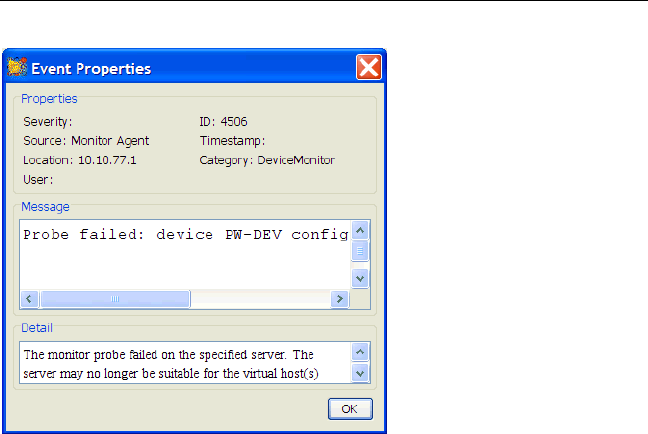The height and width of the screenshot is (434, 648).
Task: Click the Severity label
Action: pos(48,122)
